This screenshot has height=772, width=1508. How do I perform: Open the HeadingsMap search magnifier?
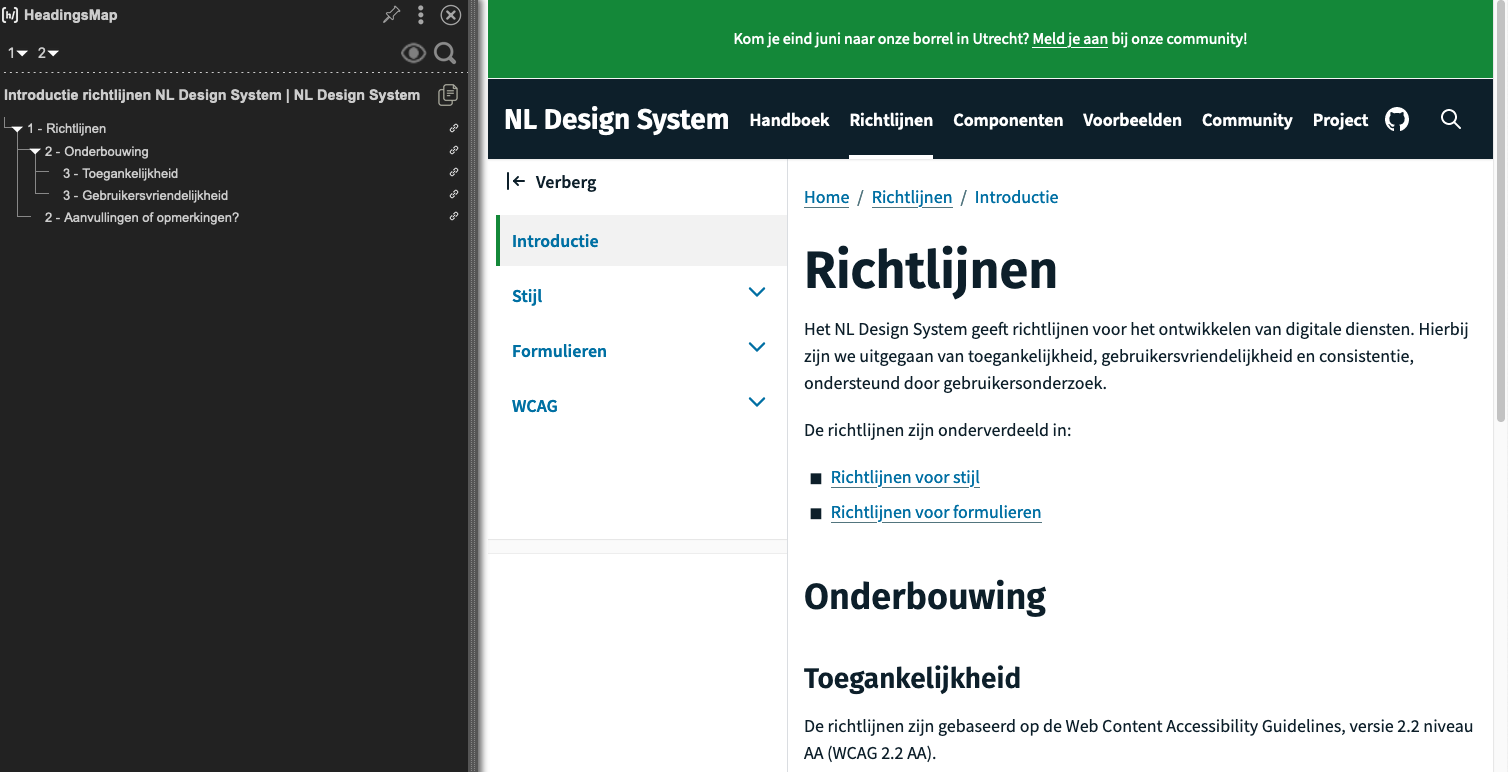pos(445,53)
